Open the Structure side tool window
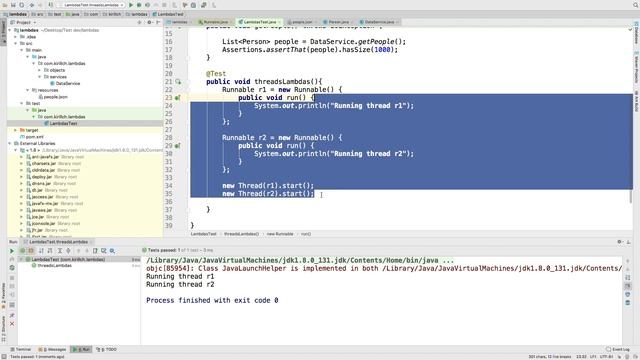640x360 pixels. coord(3,329)
